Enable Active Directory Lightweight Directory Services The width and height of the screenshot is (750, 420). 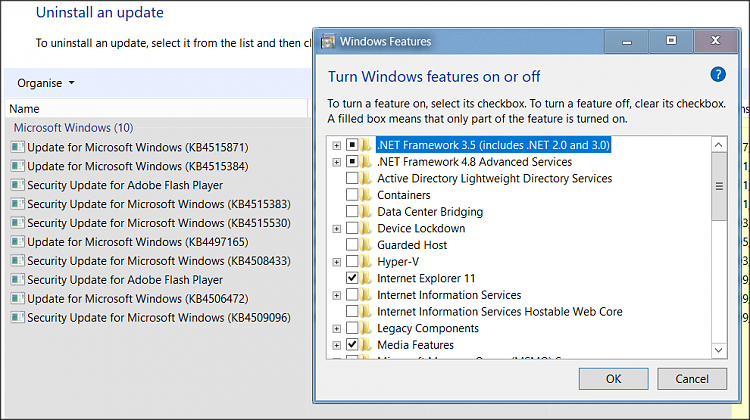[352, 178]
